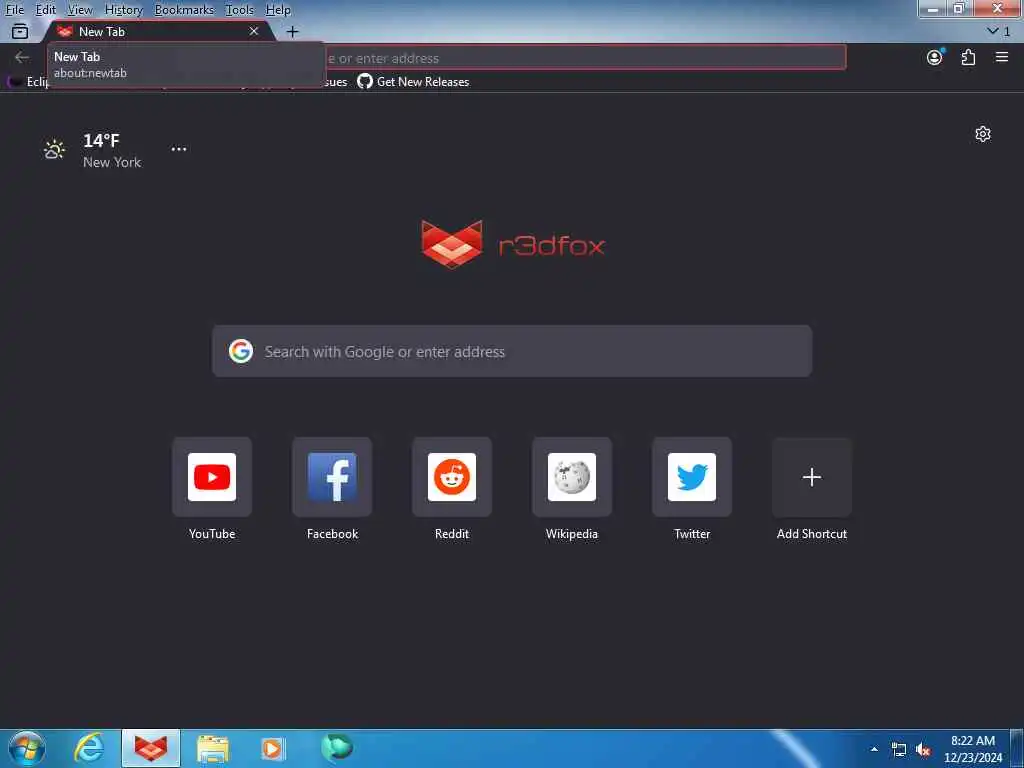This screenshot has height=768, width=1024.
Task: Open the History menu
Action: point(123,10)
